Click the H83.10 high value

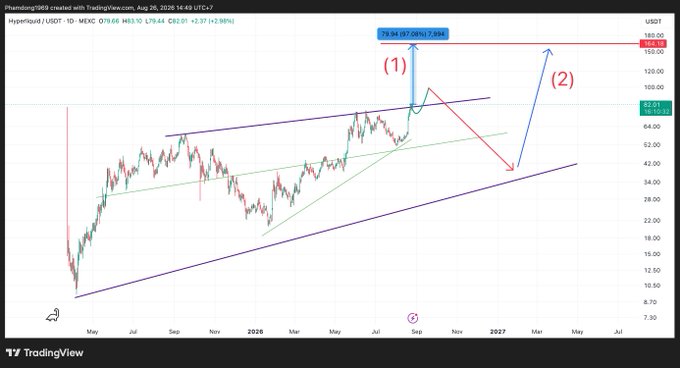click(132, 21)
